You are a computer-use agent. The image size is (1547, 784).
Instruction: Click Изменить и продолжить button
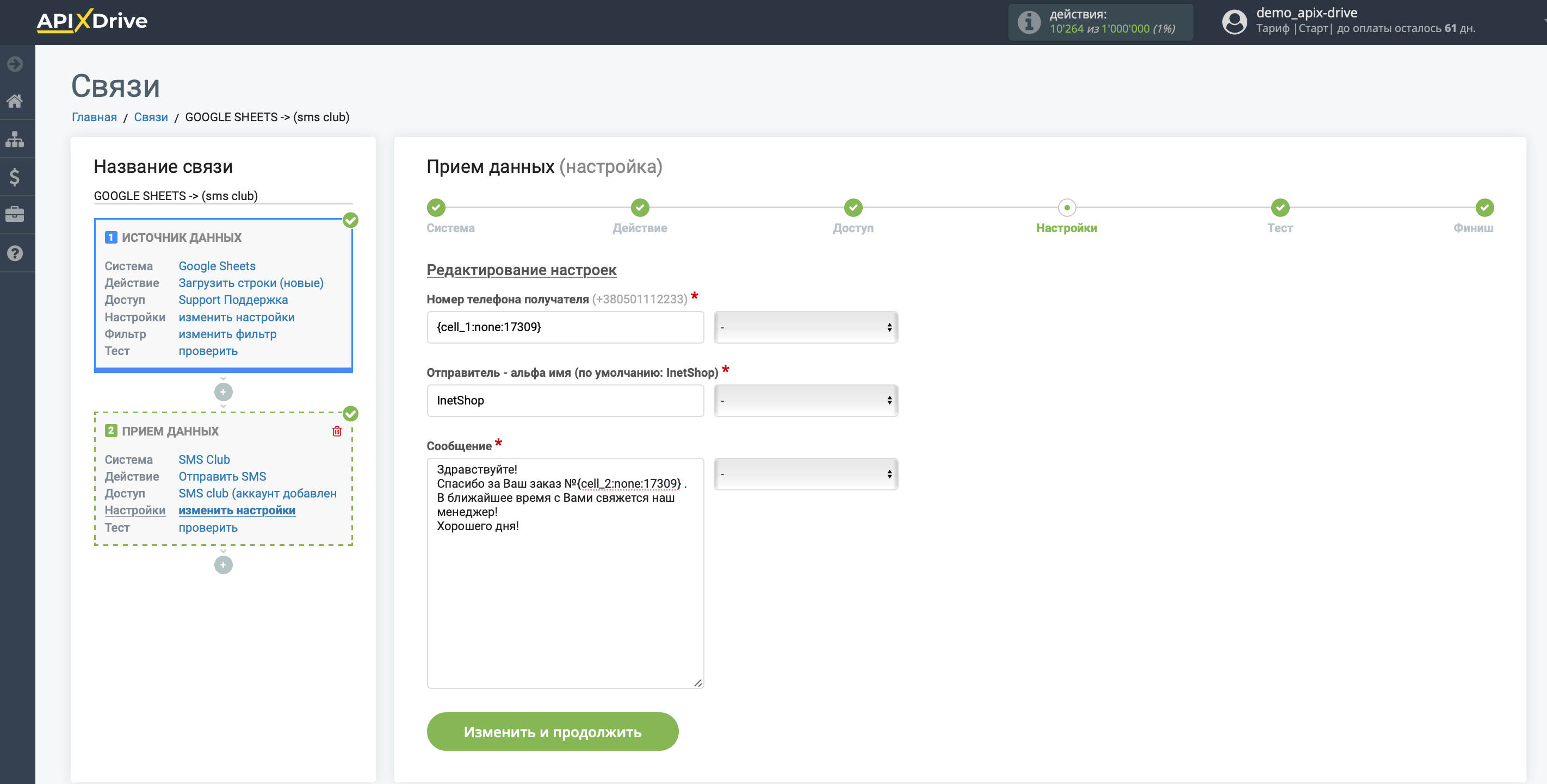(553, 732)
